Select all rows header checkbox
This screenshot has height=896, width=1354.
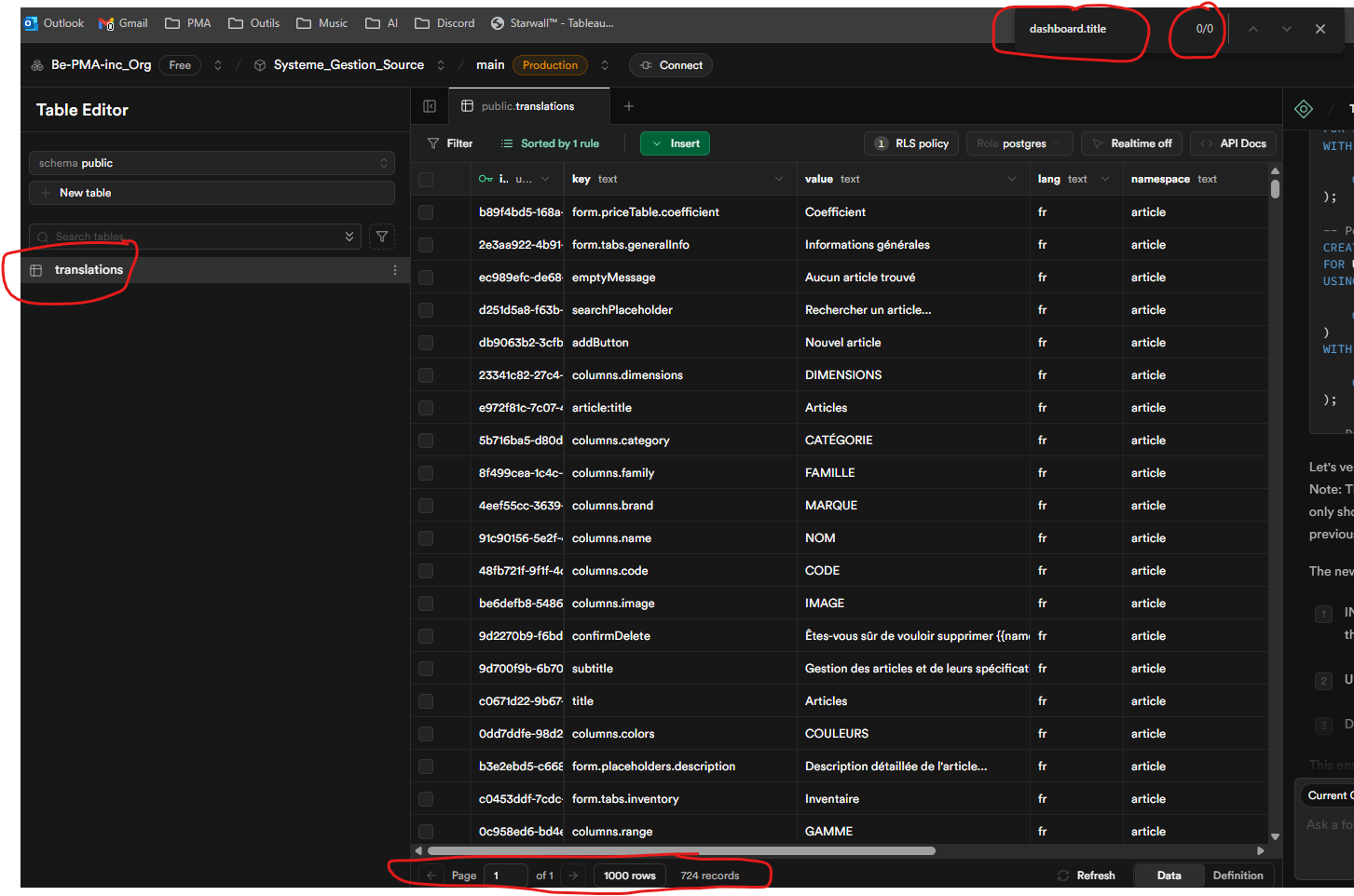(426, 180)
